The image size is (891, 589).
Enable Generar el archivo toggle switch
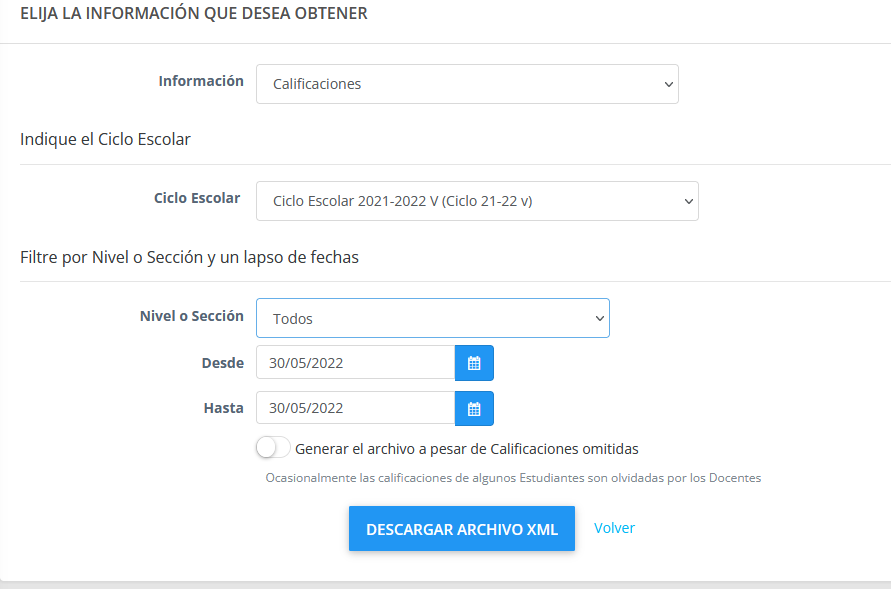[x=273, y=448]
